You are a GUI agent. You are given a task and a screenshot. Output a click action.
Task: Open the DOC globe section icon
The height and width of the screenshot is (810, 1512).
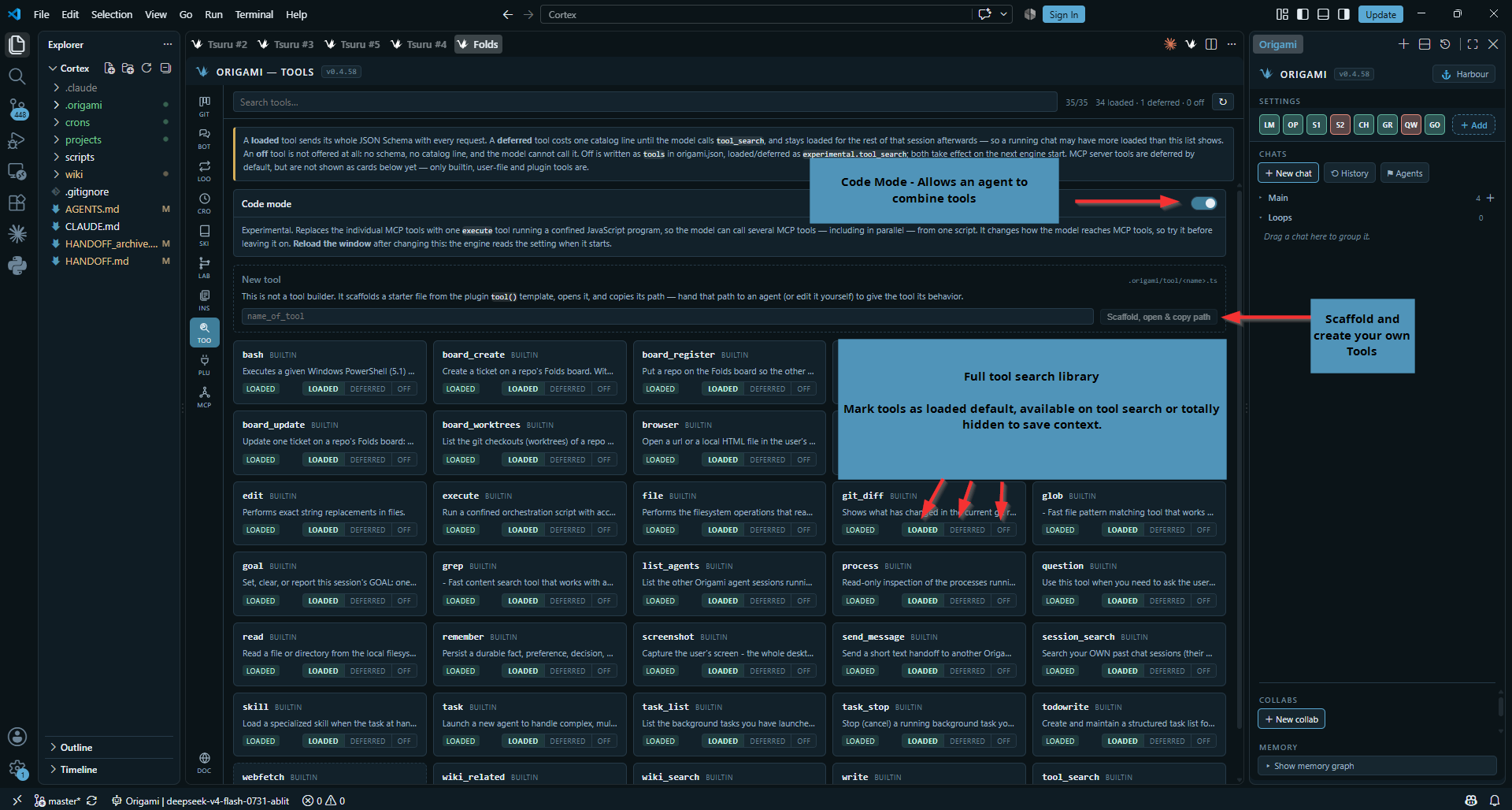pos(204,762)
